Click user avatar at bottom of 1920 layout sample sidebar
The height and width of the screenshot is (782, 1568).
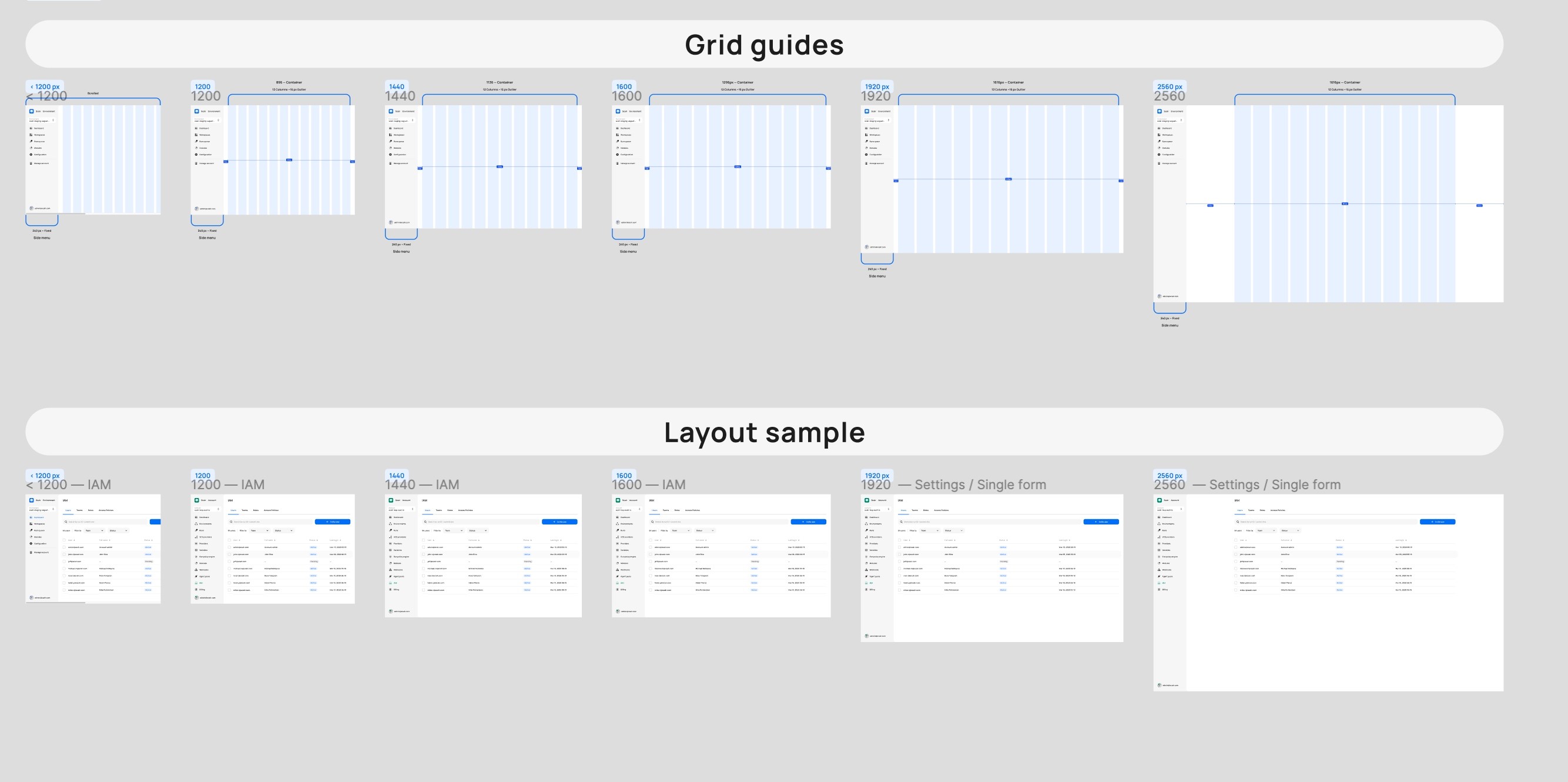866,636
